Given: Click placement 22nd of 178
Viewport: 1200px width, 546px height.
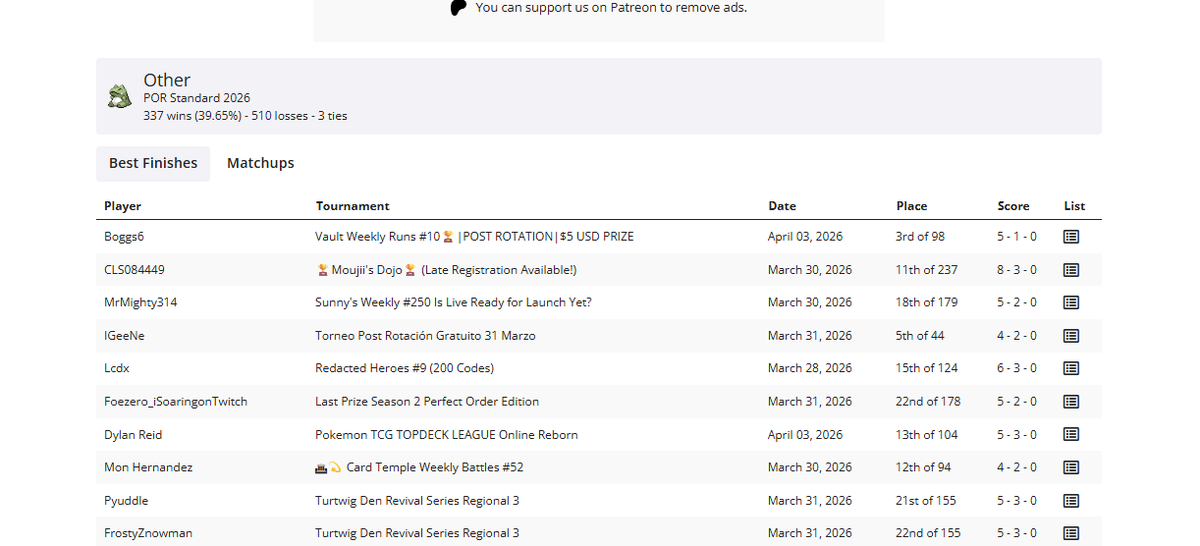Looking at the screenshot, I should [x=928, y=401].
